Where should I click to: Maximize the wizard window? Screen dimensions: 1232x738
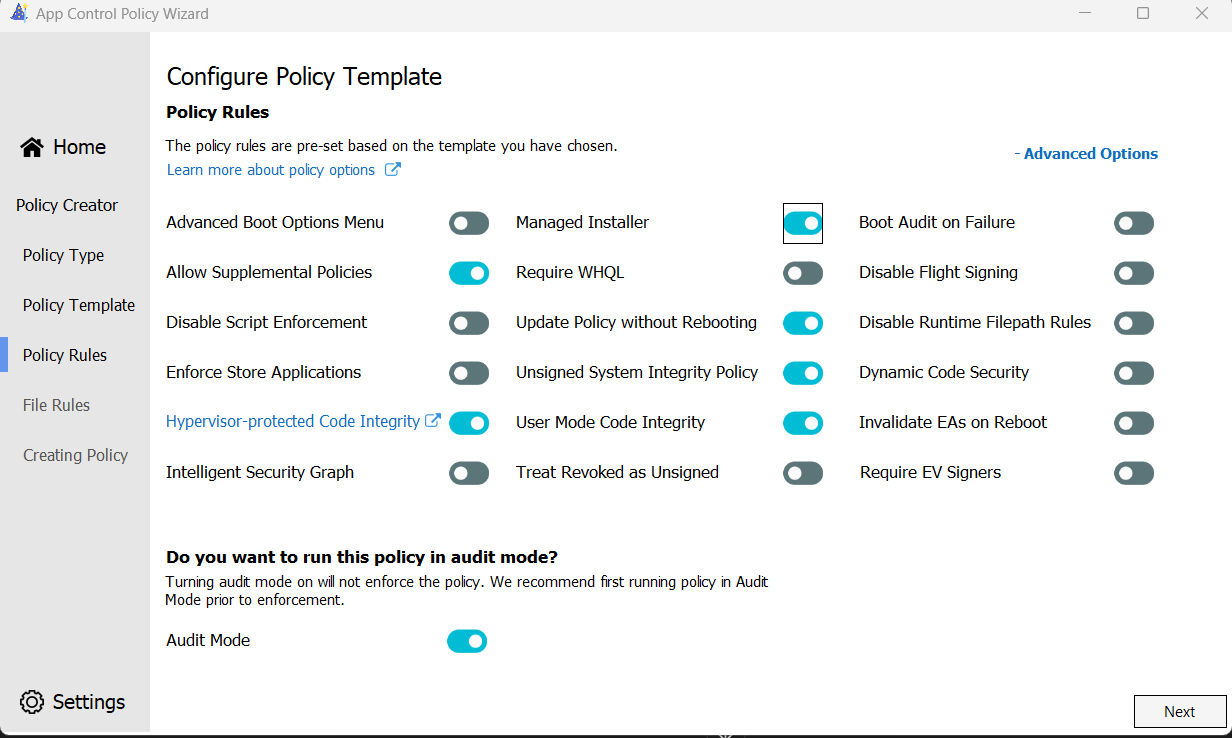coord(1143,14)
